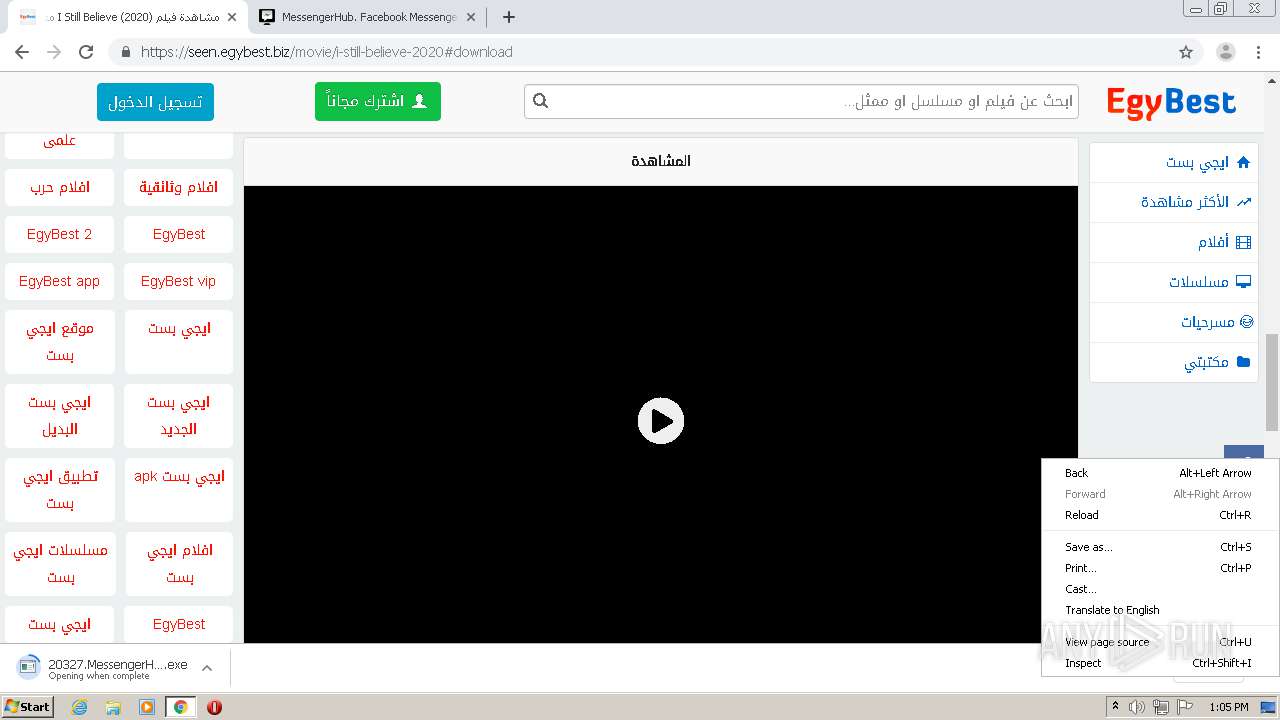Click the تسجيل الدخول login button

[155, 102]
